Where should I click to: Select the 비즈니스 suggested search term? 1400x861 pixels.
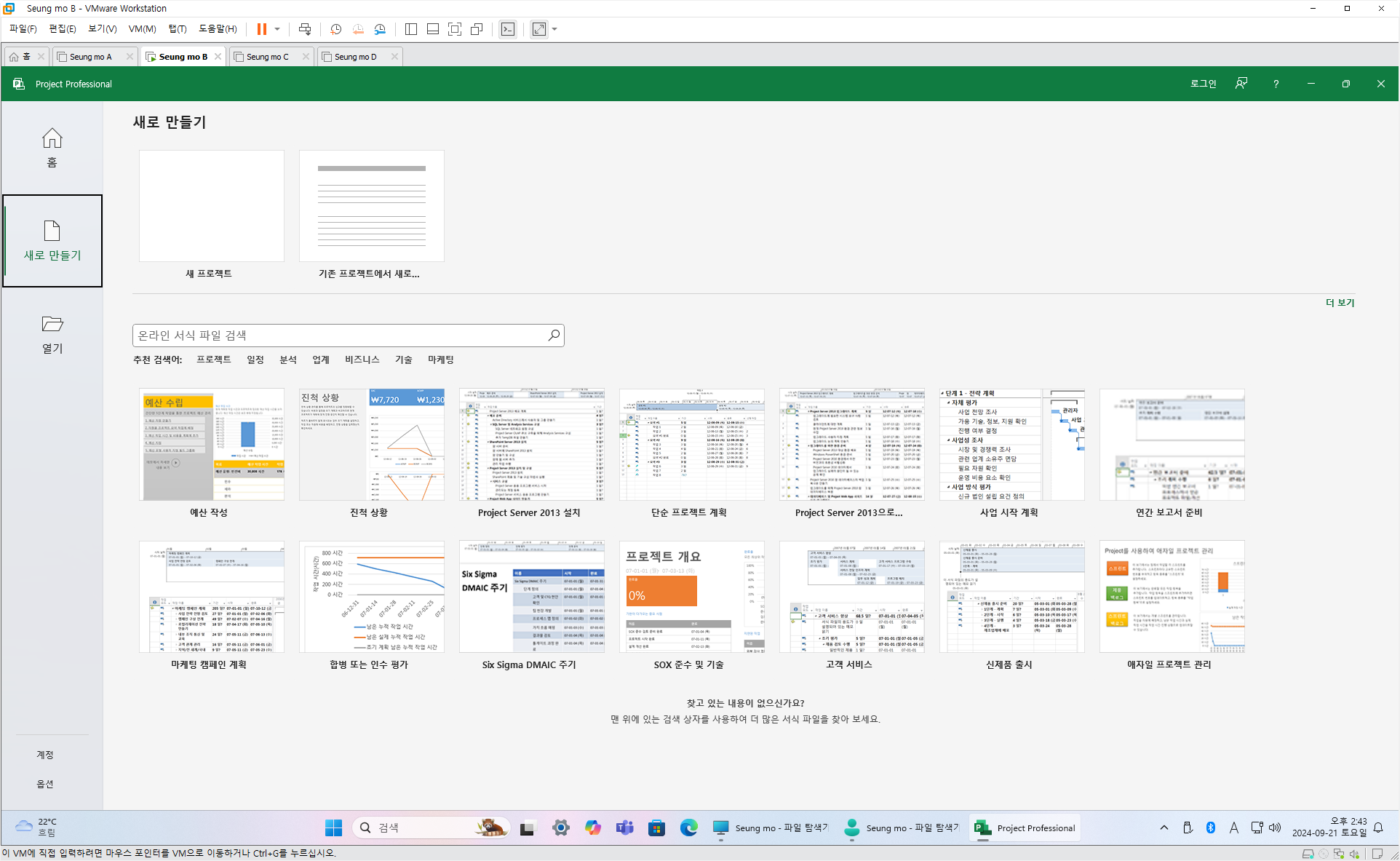pyautogui.click(x=362, y=360)
